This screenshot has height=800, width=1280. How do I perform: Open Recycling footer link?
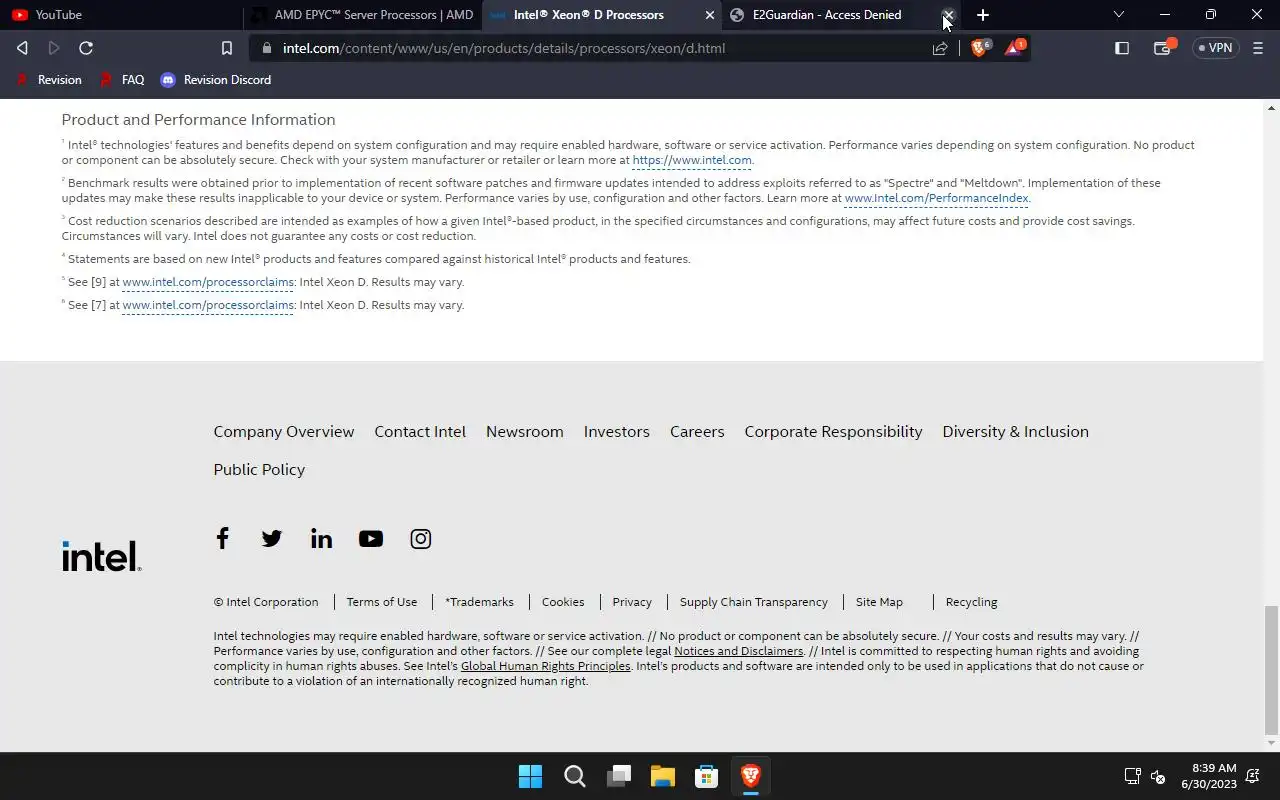[971, 602]
